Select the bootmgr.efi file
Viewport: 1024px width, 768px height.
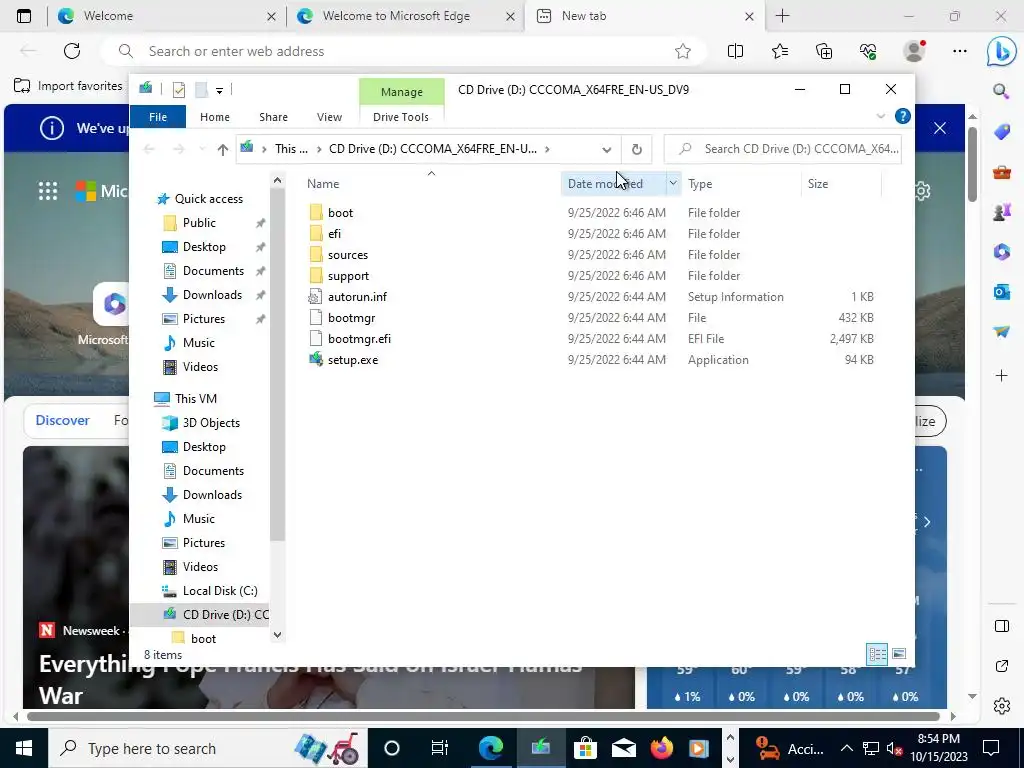pos(359,339)
